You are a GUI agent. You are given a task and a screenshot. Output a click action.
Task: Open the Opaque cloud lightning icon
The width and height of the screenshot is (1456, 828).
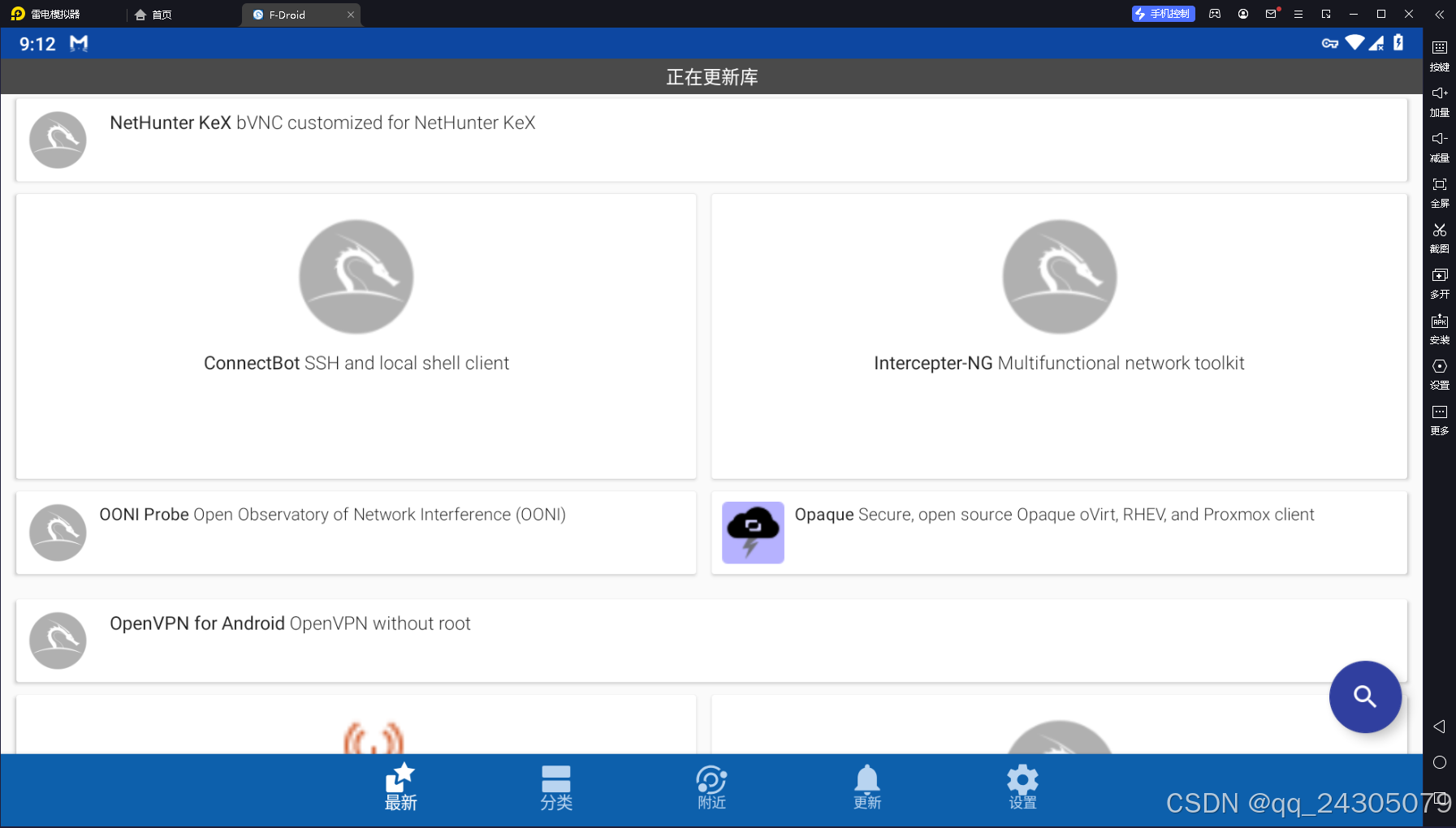pos(753,533)
